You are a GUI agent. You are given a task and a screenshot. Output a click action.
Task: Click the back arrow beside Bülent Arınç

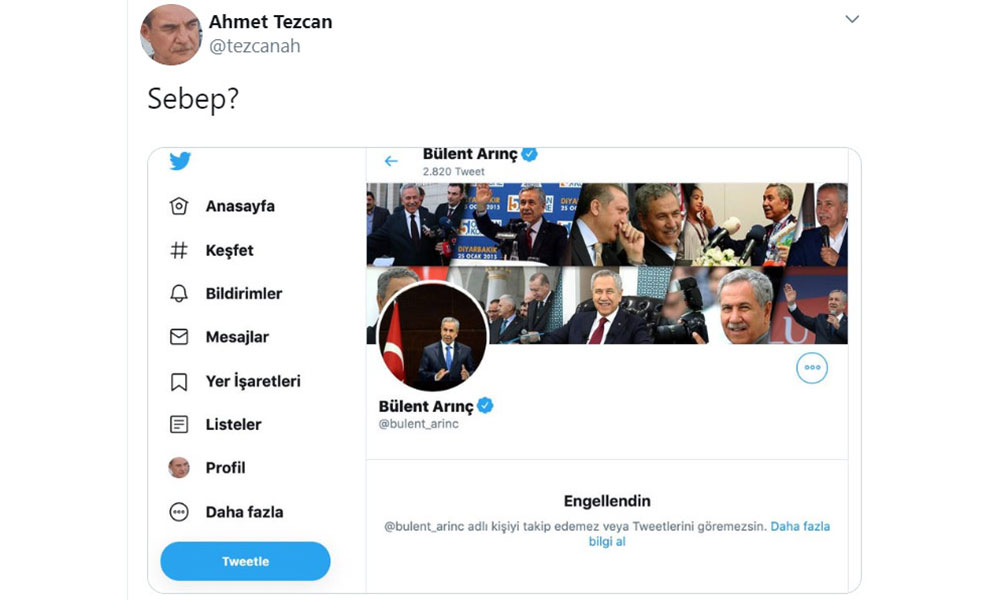click(391, 161)
